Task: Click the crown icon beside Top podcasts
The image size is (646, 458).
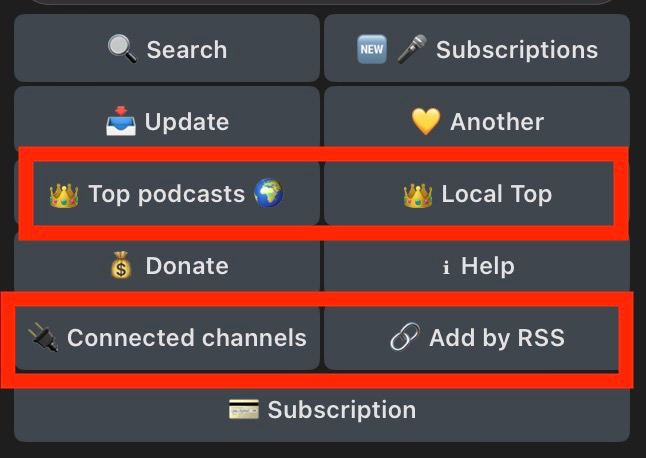Action: [x=64, y=195]
